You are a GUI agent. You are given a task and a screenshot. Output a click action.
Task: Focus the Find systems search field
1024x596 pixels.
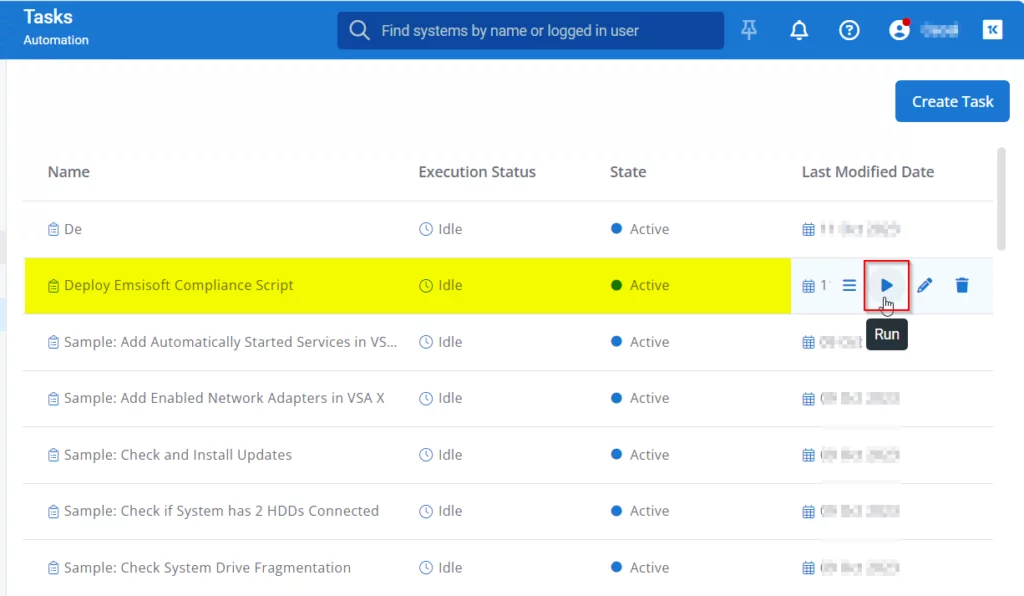click(540, 31)
